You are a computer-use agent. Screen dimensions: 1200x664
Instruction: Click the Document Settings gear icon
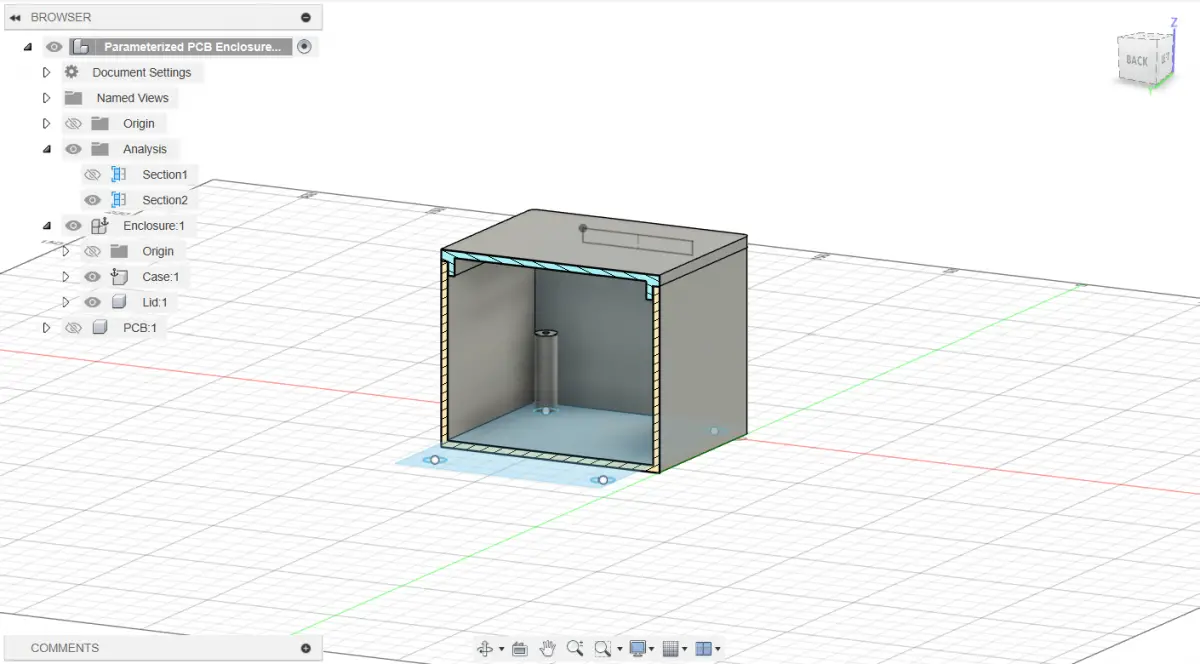coord(72,72)
